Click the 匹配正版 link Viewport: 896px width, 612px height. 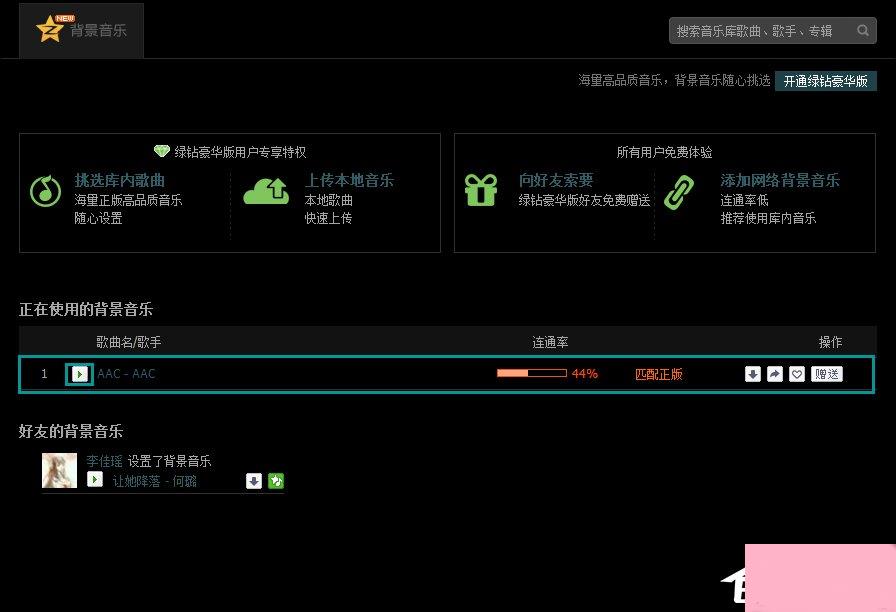pos(659,374)
